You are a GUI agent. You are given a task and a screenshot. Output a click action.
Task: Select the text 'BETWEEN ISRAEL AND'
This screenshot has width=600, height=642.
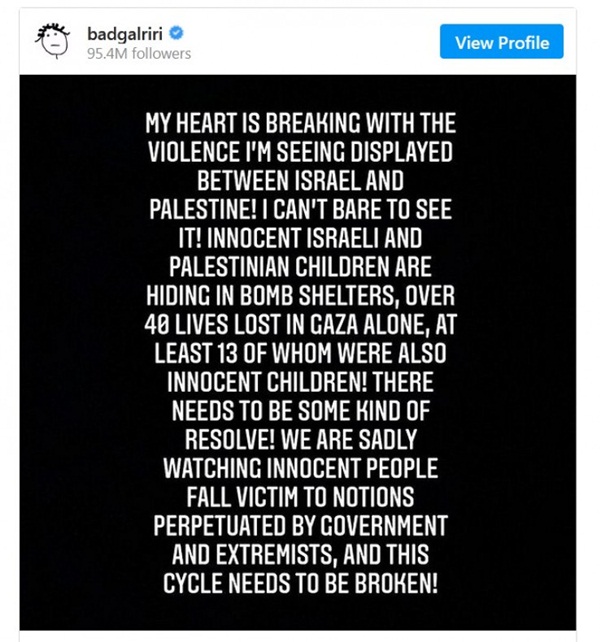[x=300, y=181]
